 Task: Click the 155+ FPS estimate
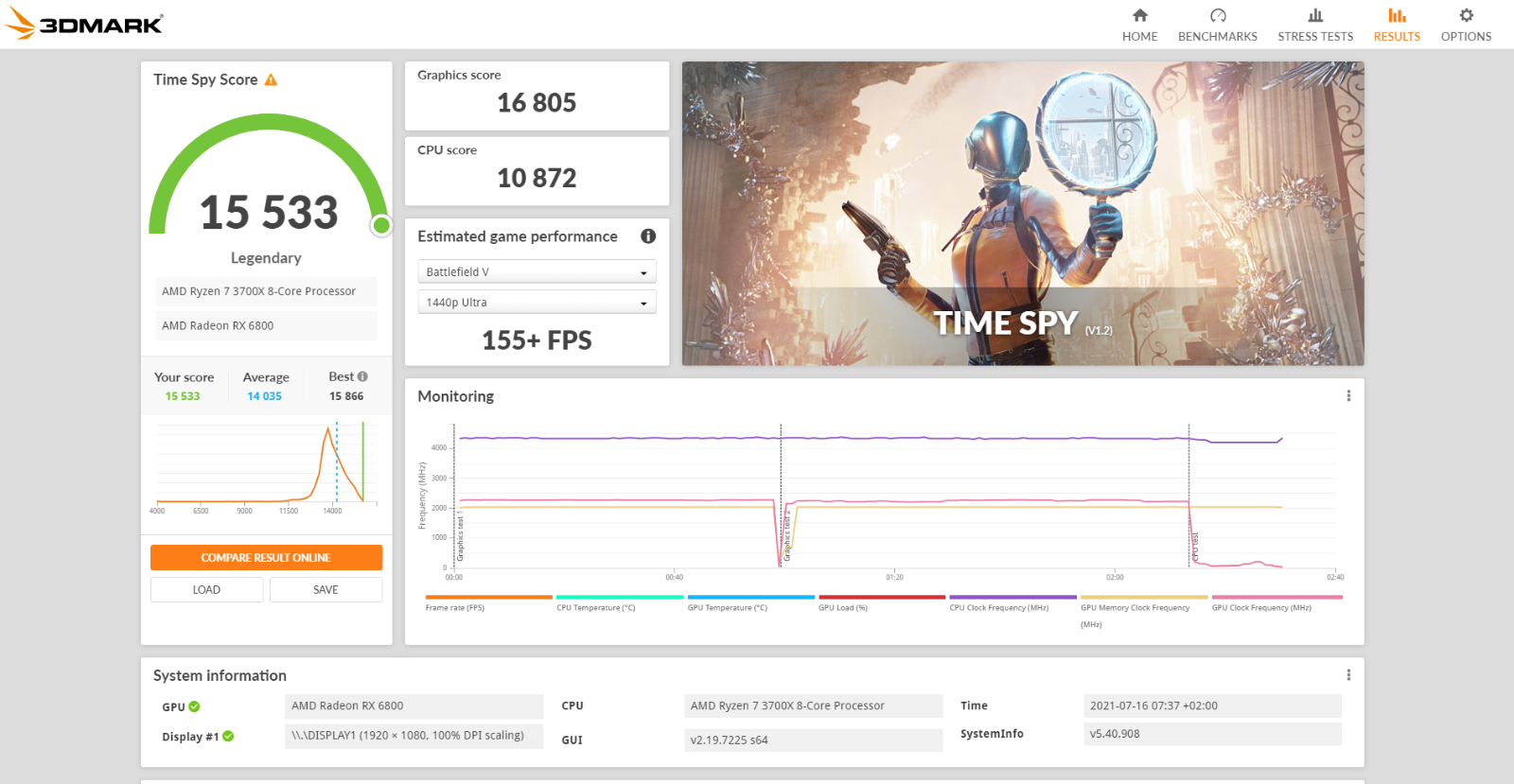[x=537, y=341]
